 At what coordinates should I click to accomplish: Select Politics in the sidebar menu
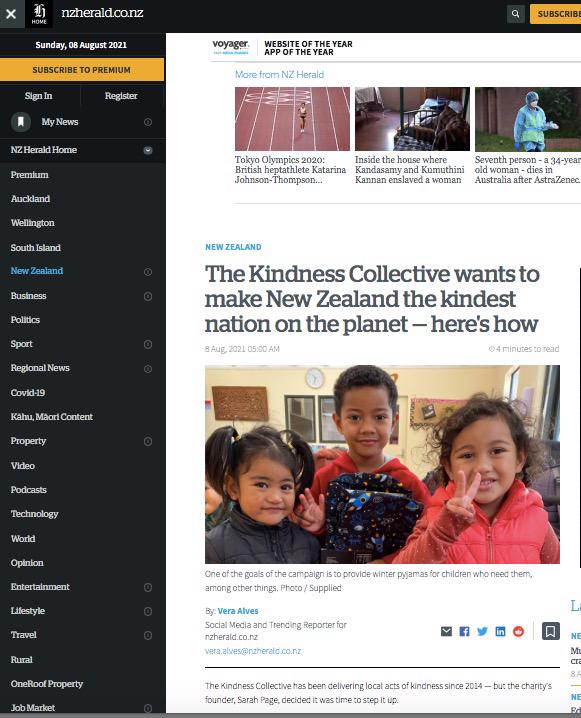25,320
